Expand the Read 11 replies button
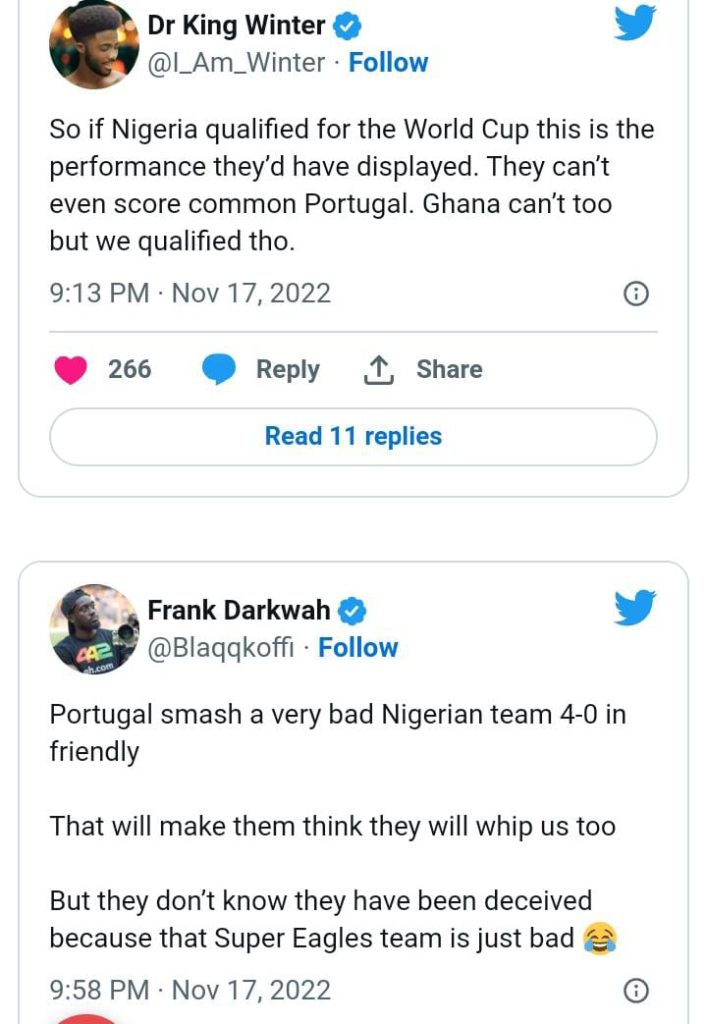The image size is (707, 1024). coord(353,437)
